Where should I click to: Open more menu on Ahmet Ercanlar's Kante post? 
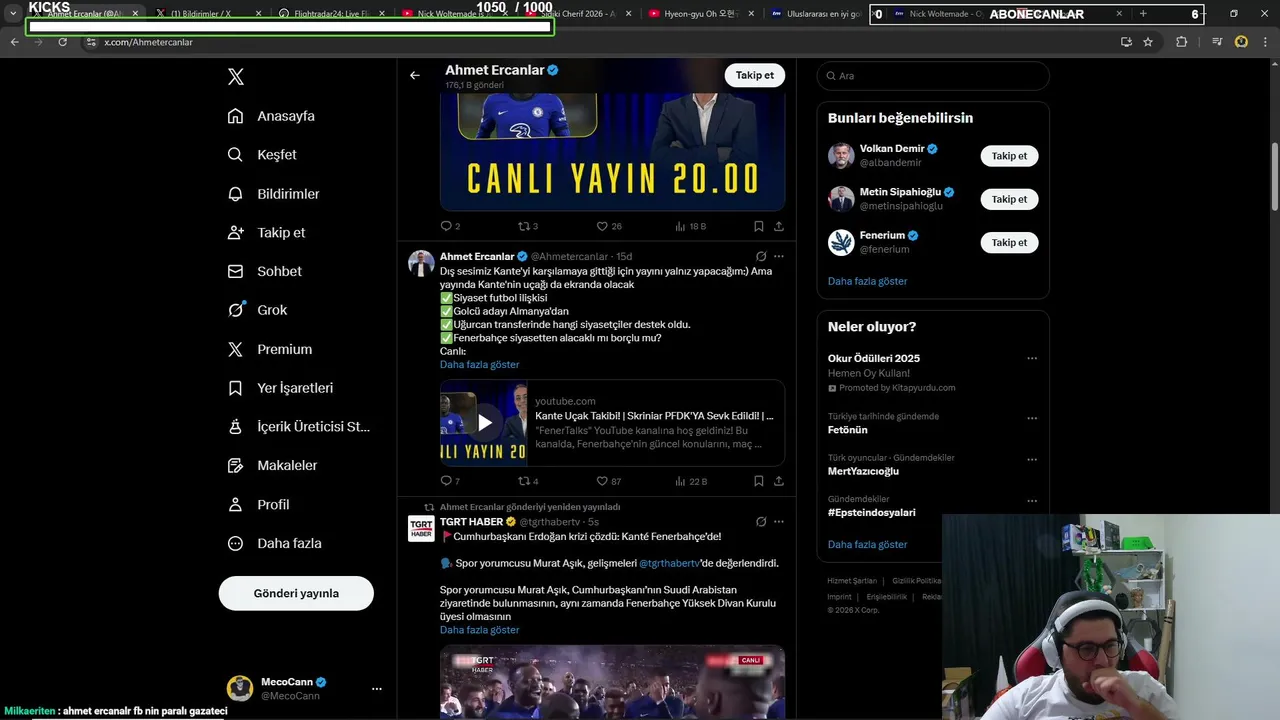(x=779, y=256)
